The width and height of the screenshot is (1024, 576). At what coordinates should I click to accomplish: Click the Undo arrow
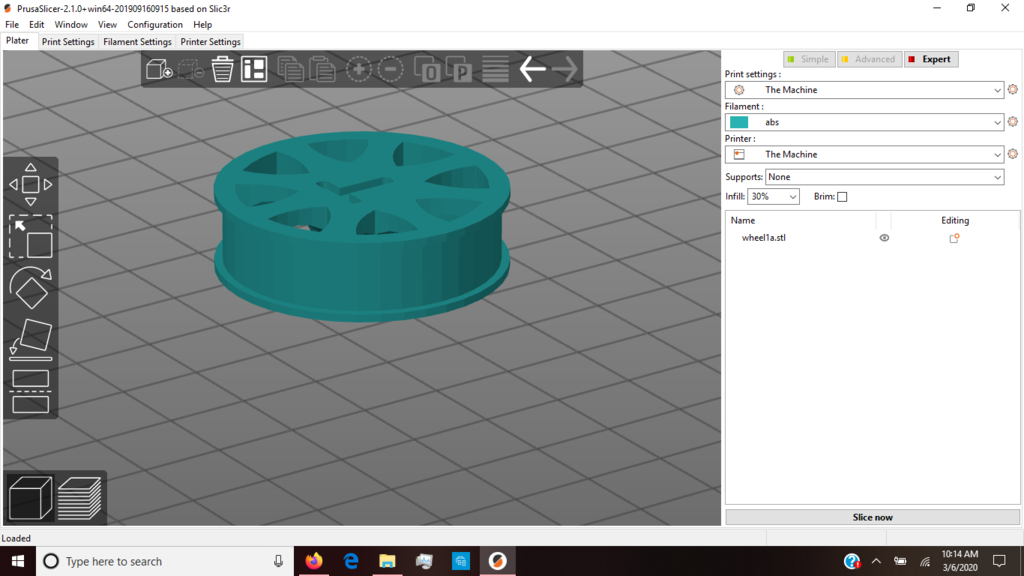[533, 68]
